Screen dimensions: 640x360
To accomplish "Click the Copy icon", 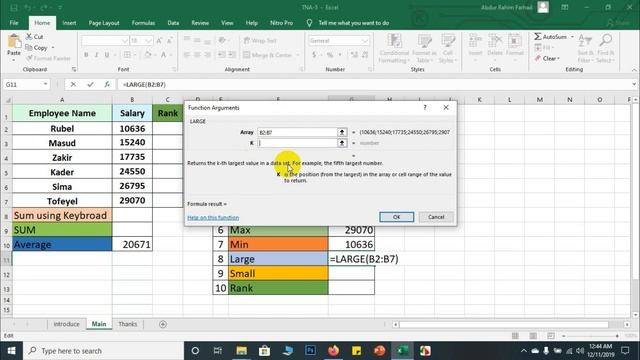I will (x=29, y=48).
